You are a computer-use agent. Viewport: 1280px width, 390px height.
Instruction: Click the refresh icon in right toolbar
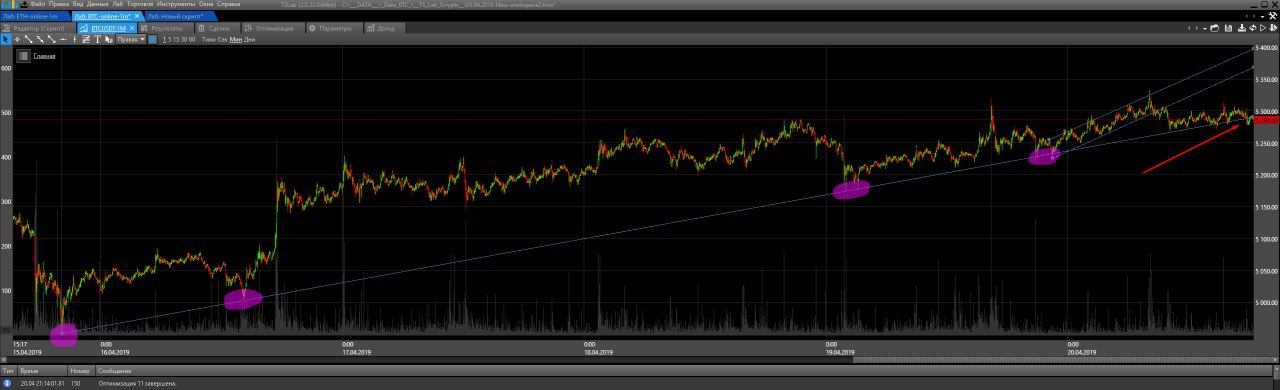click(1253, 28)
